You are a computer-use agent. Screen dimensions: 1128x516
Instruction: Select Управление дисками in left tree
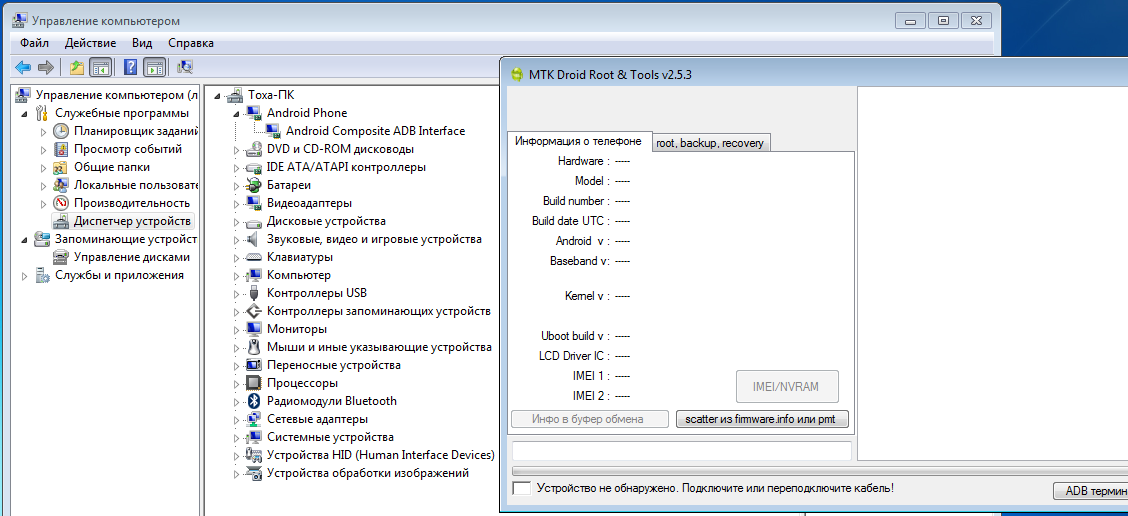pyautogui.click(x=131, y=257)
